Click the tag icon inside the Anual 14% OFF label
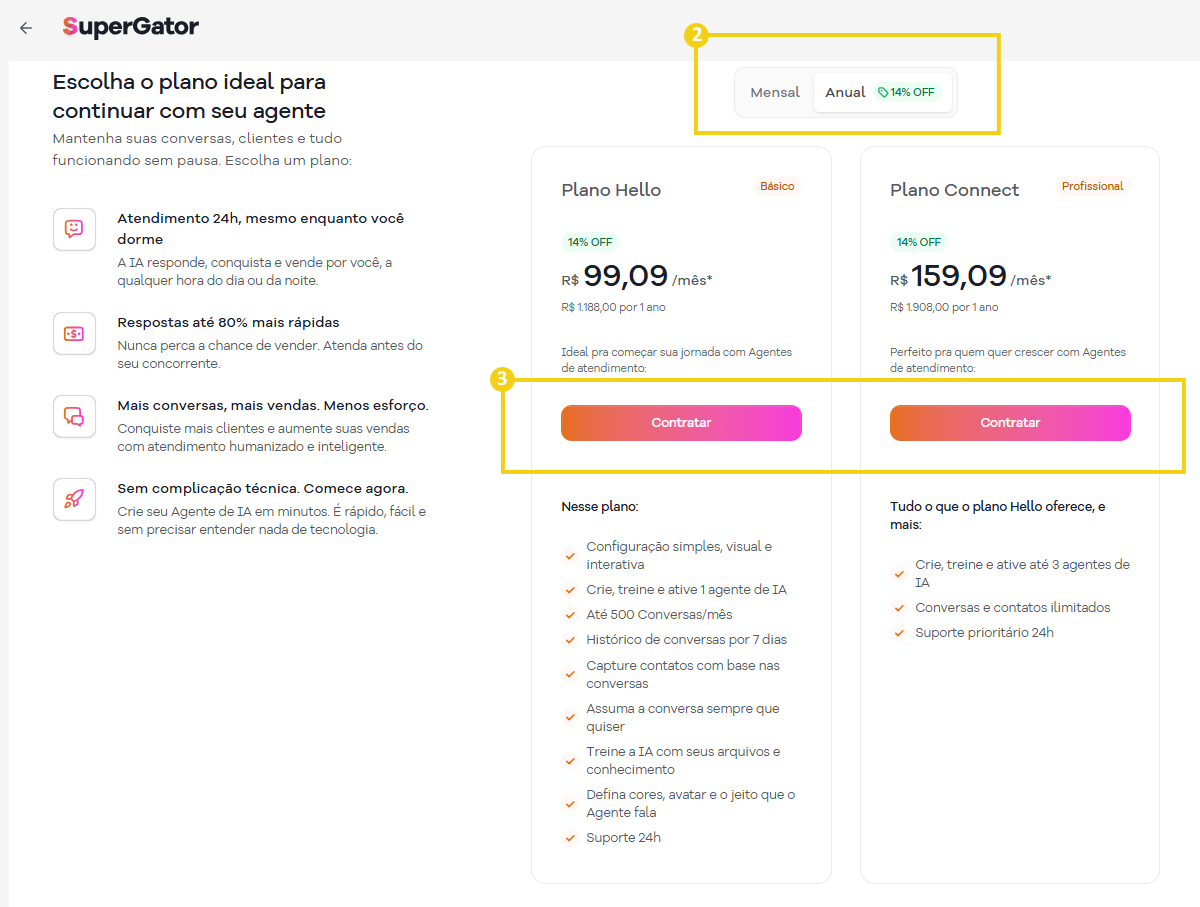 pyautogui.click(x=884, y=91)
